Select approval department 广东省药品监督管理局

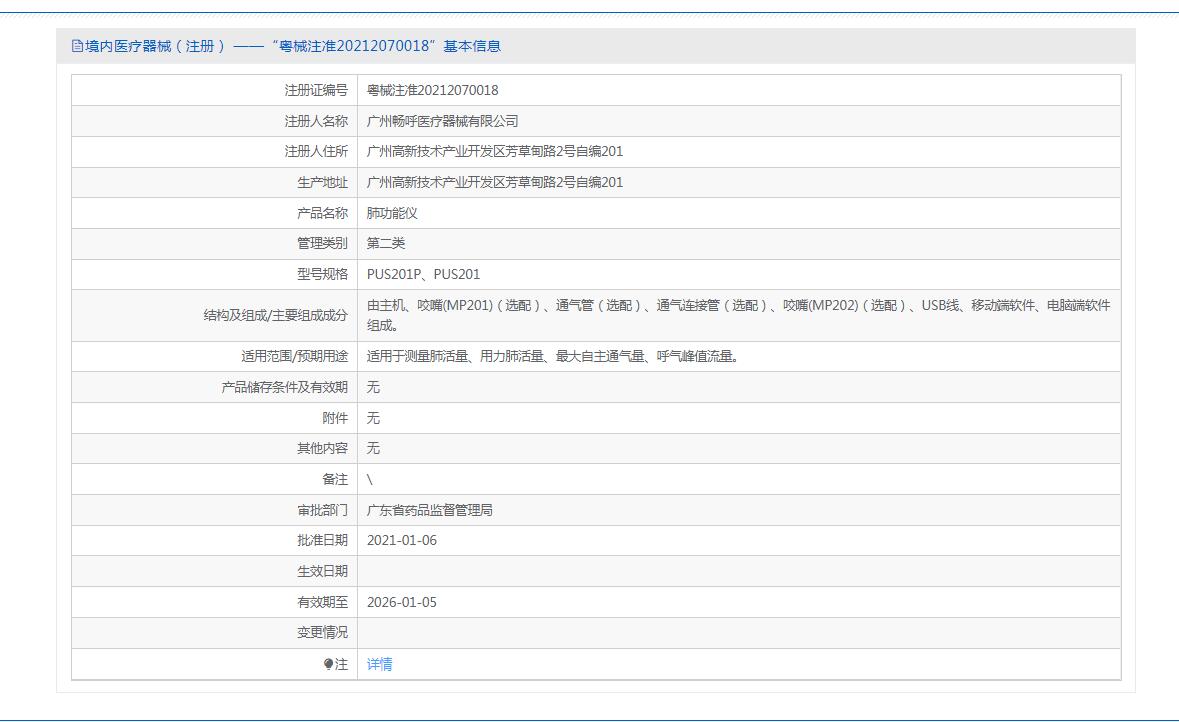tap(429, 510)
